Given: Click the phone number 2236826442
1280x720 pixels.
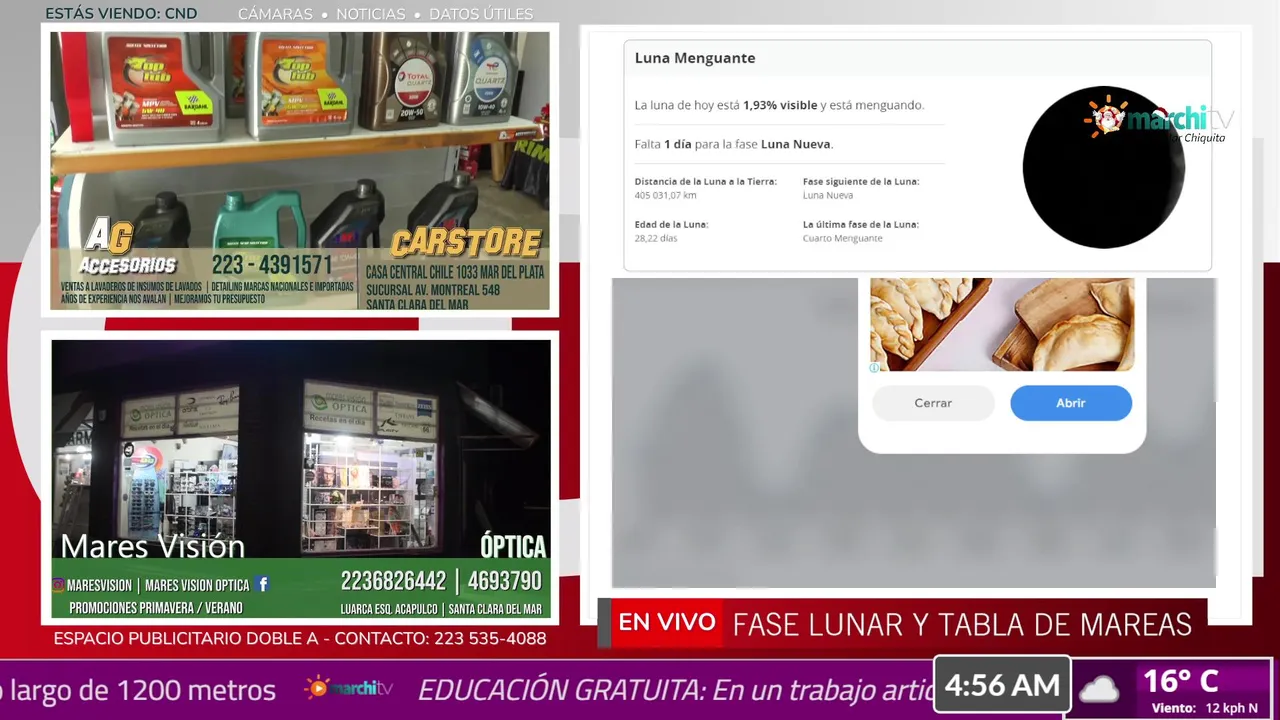Looking at the screenshot, I should (x=393, y=581).
